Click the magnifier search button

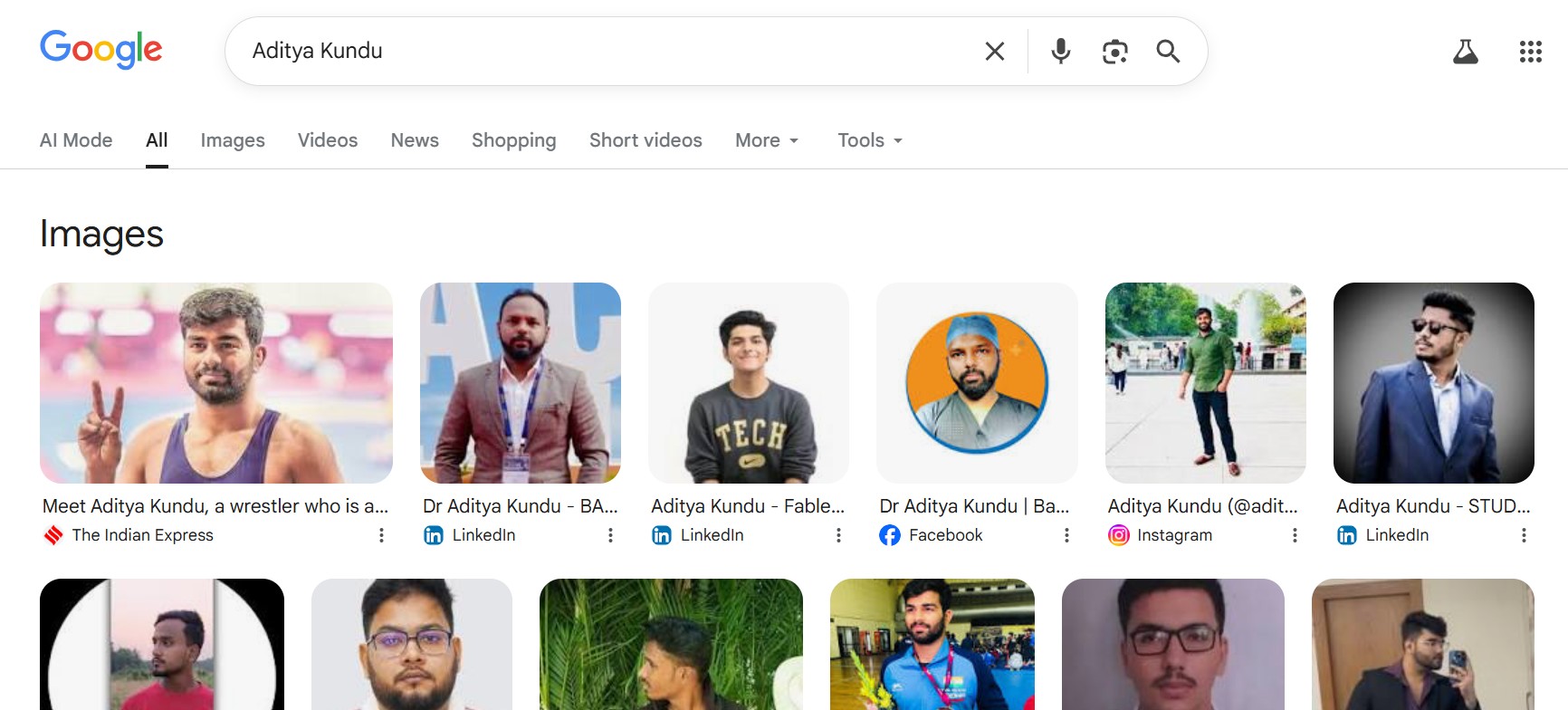[x=1168, y=52]
